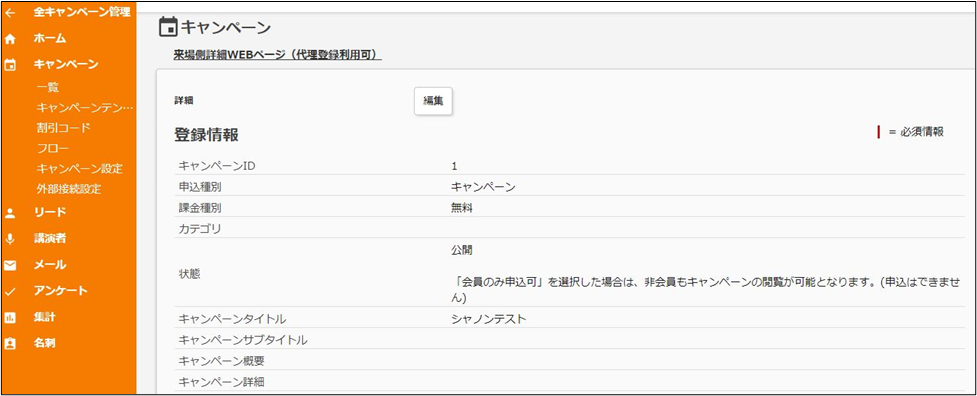The height and width of the screenshot is (396, 977).
Task: Open the 集計 menu
Action: point(44,317)
